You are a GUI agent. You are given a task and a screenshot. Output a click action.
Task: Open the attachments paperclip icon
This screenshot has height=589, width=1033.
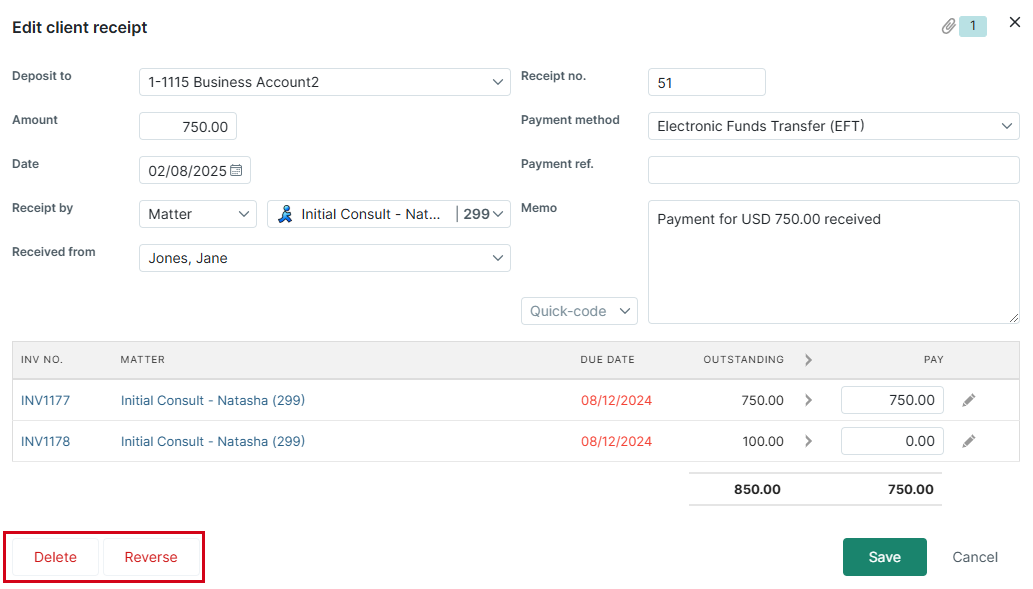[x=948, y=26]
